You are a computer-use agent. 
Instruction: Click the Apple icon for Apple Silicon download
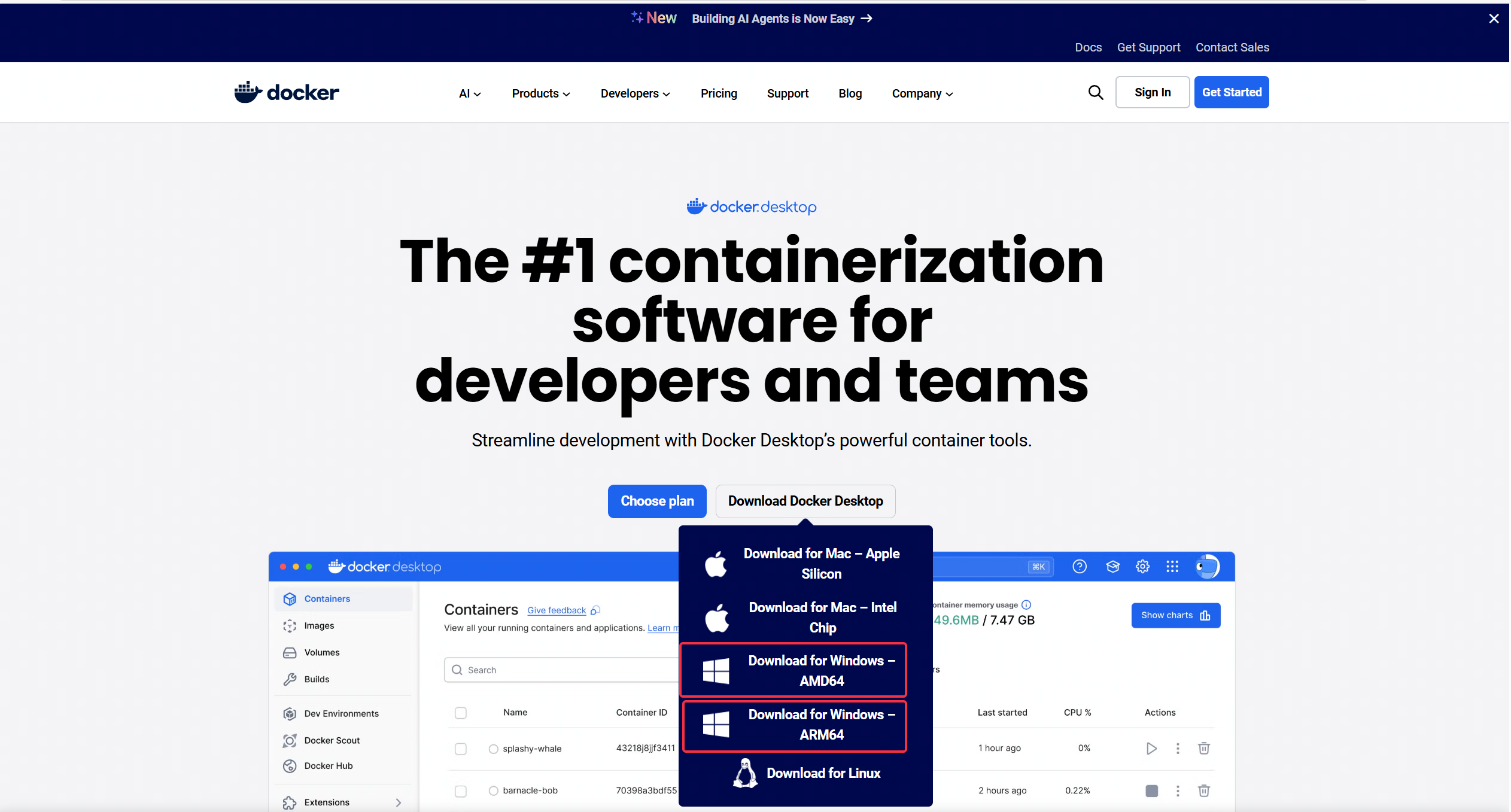tap(716, 564)
